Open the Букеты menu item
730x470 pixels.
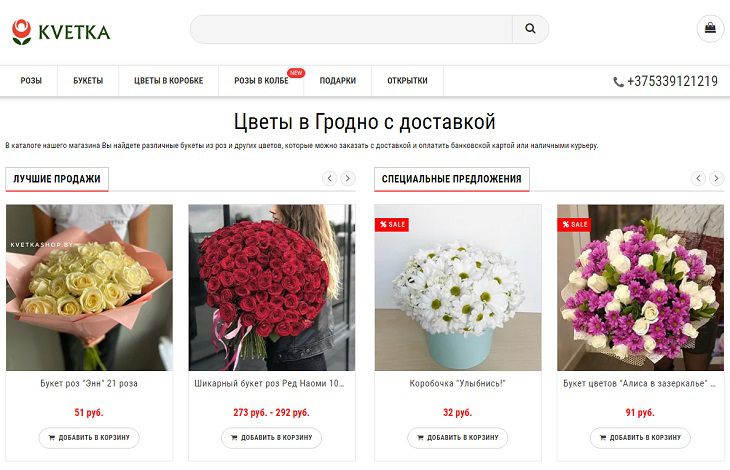tap(88, 81)
